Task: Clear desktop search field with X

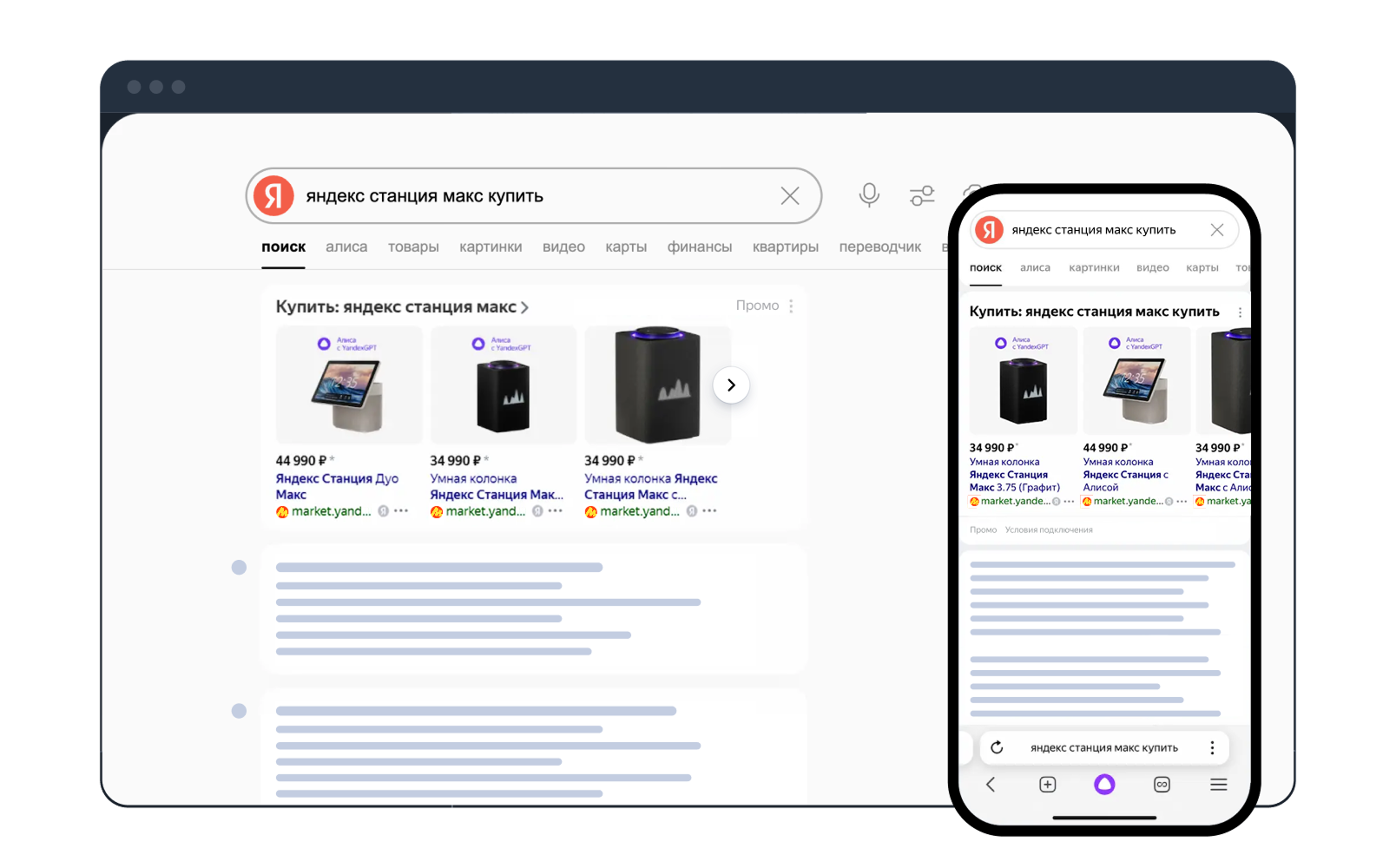Action: 790,196
